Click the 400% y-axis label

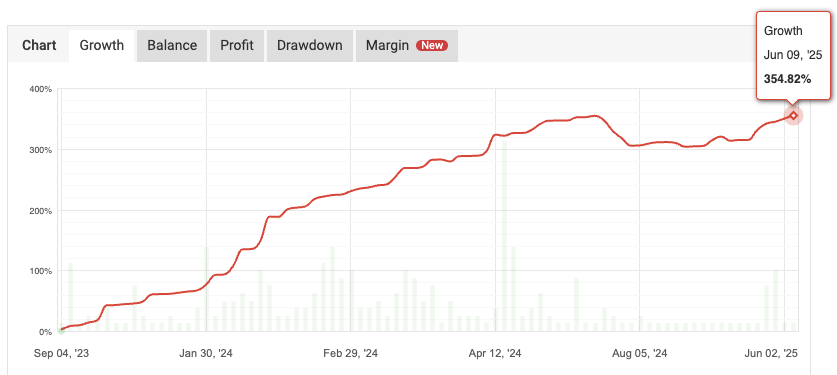coord(41,89)
